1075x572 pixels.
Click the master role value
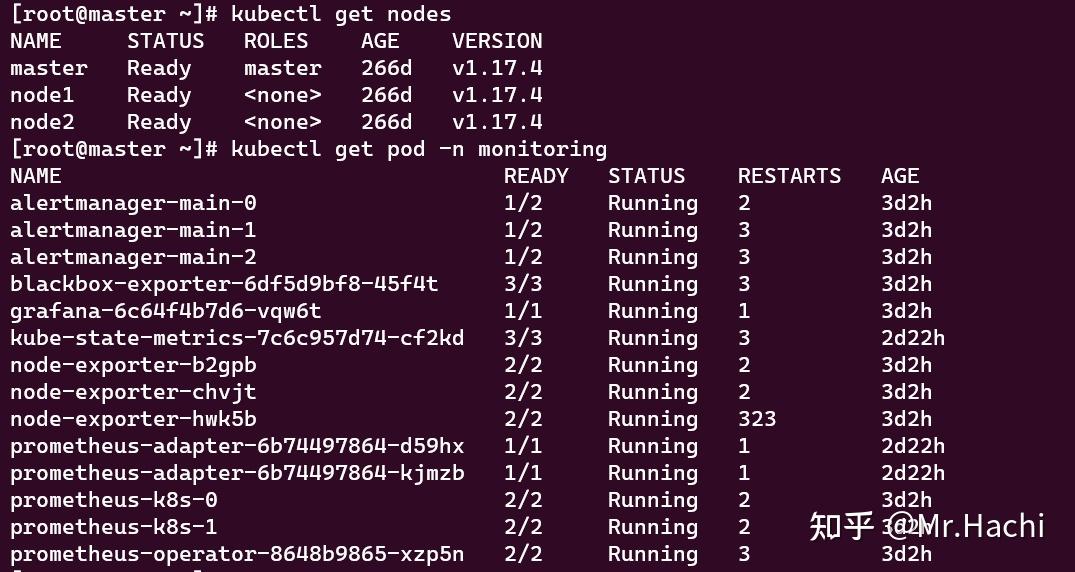[x=282, y=68]
